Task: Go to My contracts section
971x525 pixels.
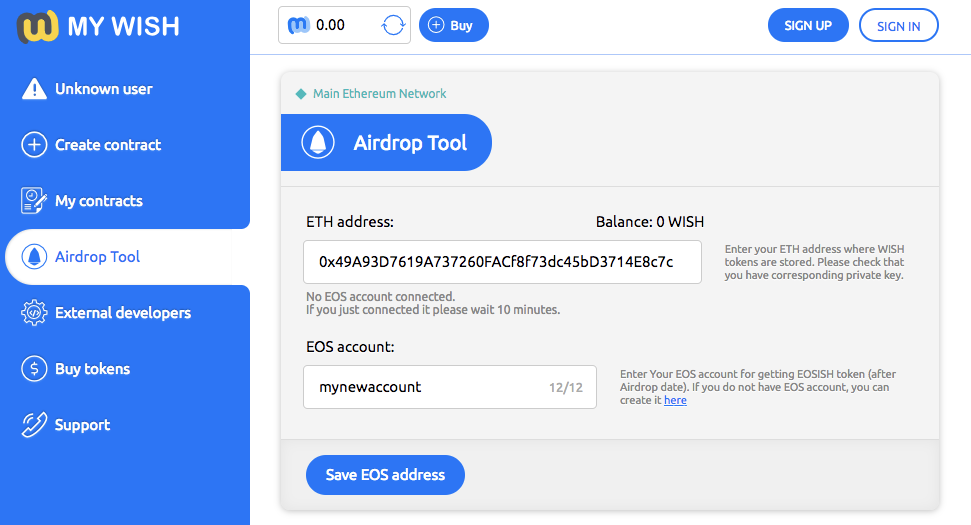Action: coord(125,201)
